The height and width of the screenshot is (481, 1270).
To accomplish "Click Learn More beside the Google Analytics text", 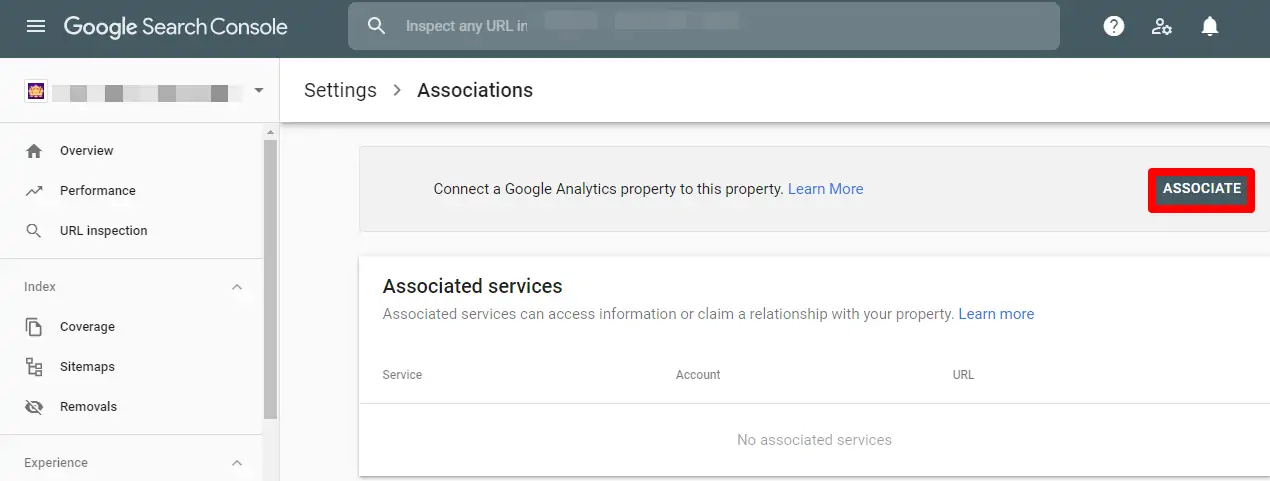I will [825, 189].
